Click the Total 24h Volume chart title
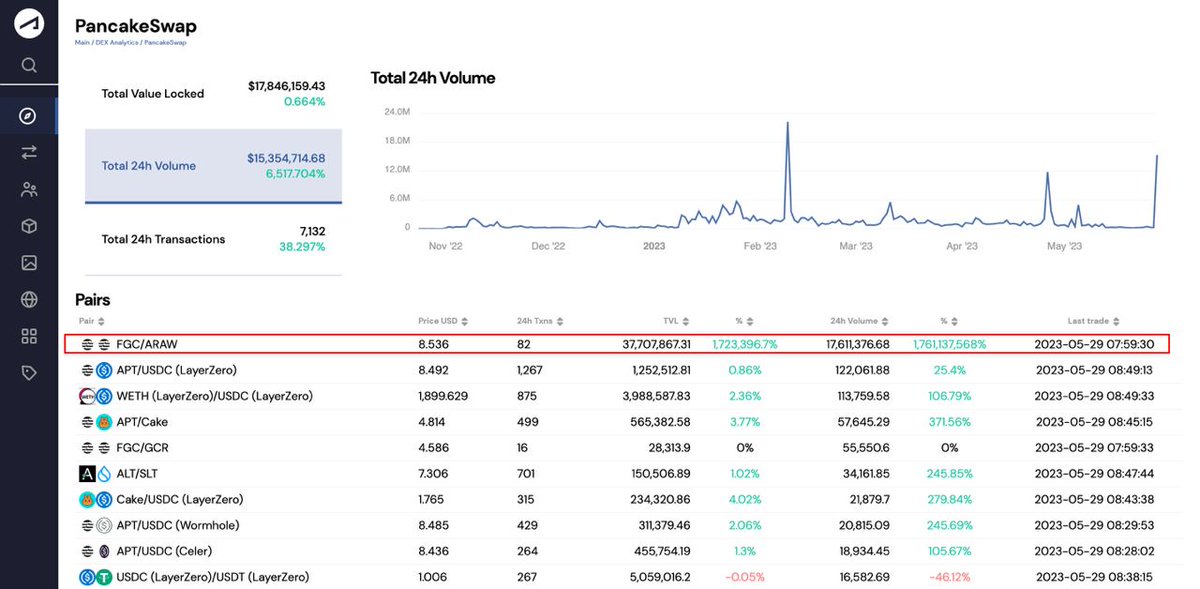1200x589 pixels. tap(433, 78)
